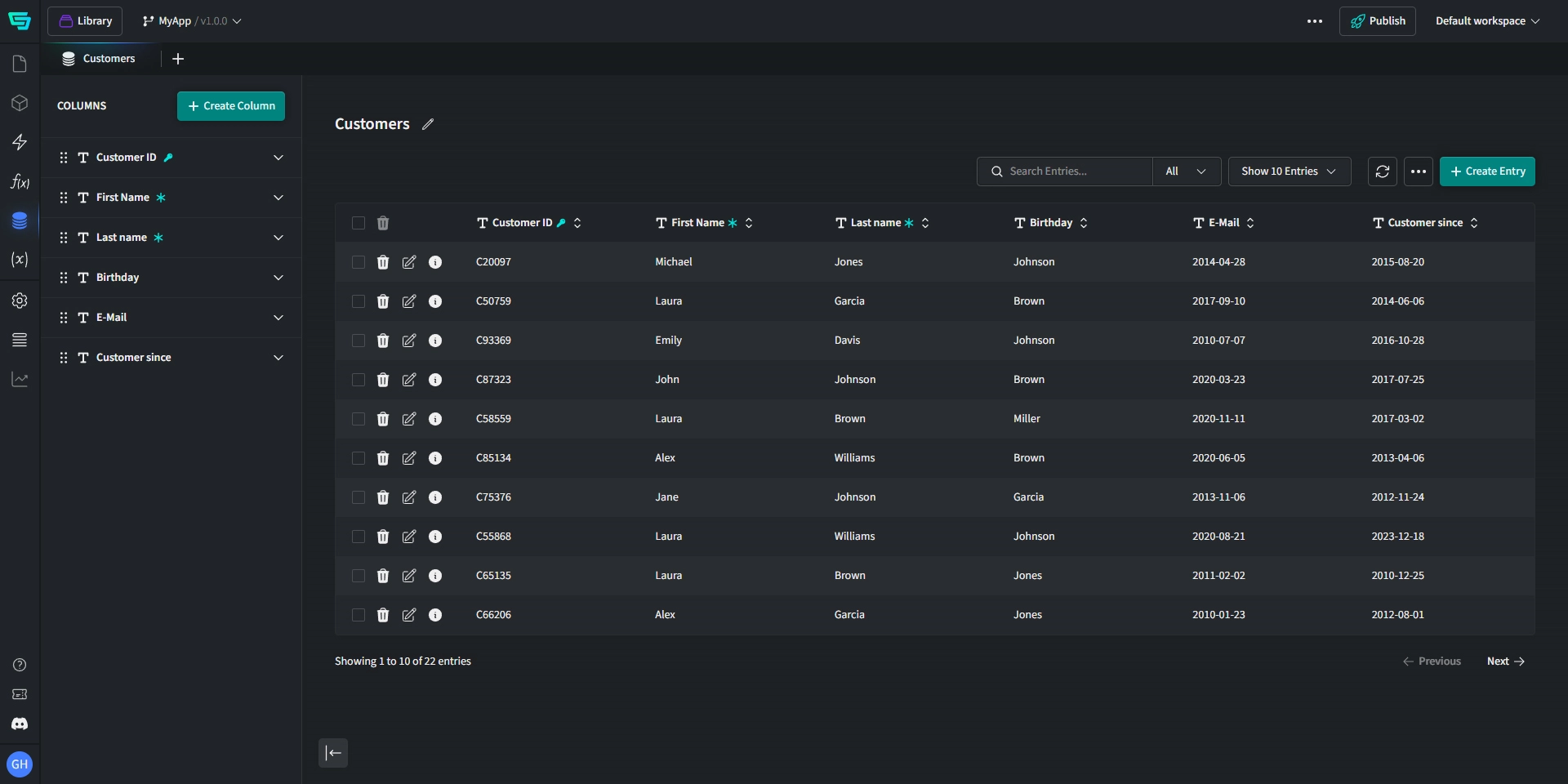
Task: Select all rows with header checkbox
Action: click(359, 223)
